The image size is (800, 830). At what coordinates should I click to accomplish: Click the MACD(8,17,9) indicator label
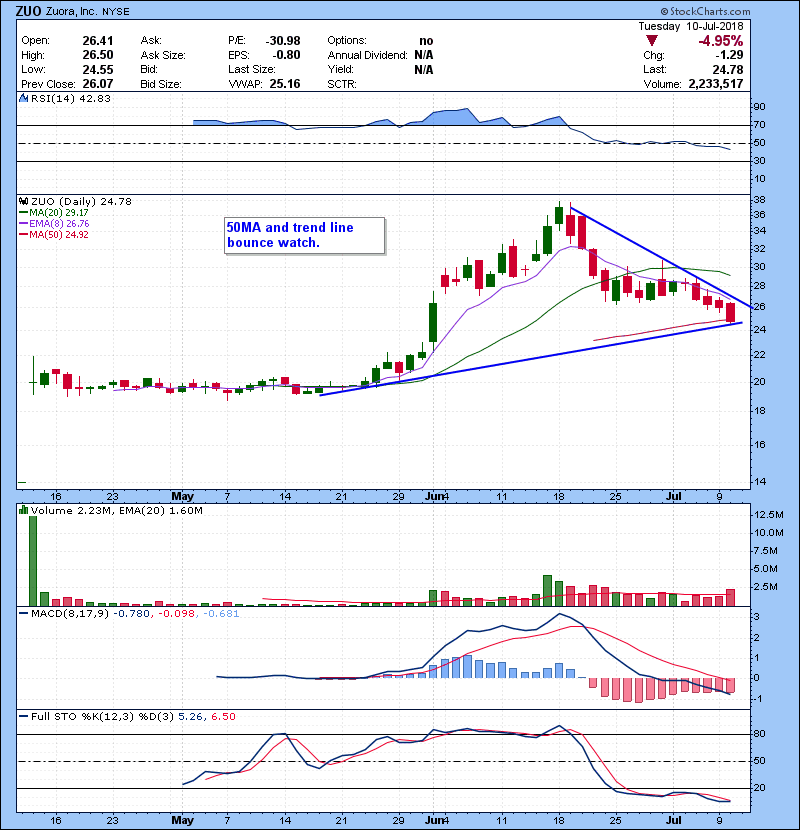point(70,614)
